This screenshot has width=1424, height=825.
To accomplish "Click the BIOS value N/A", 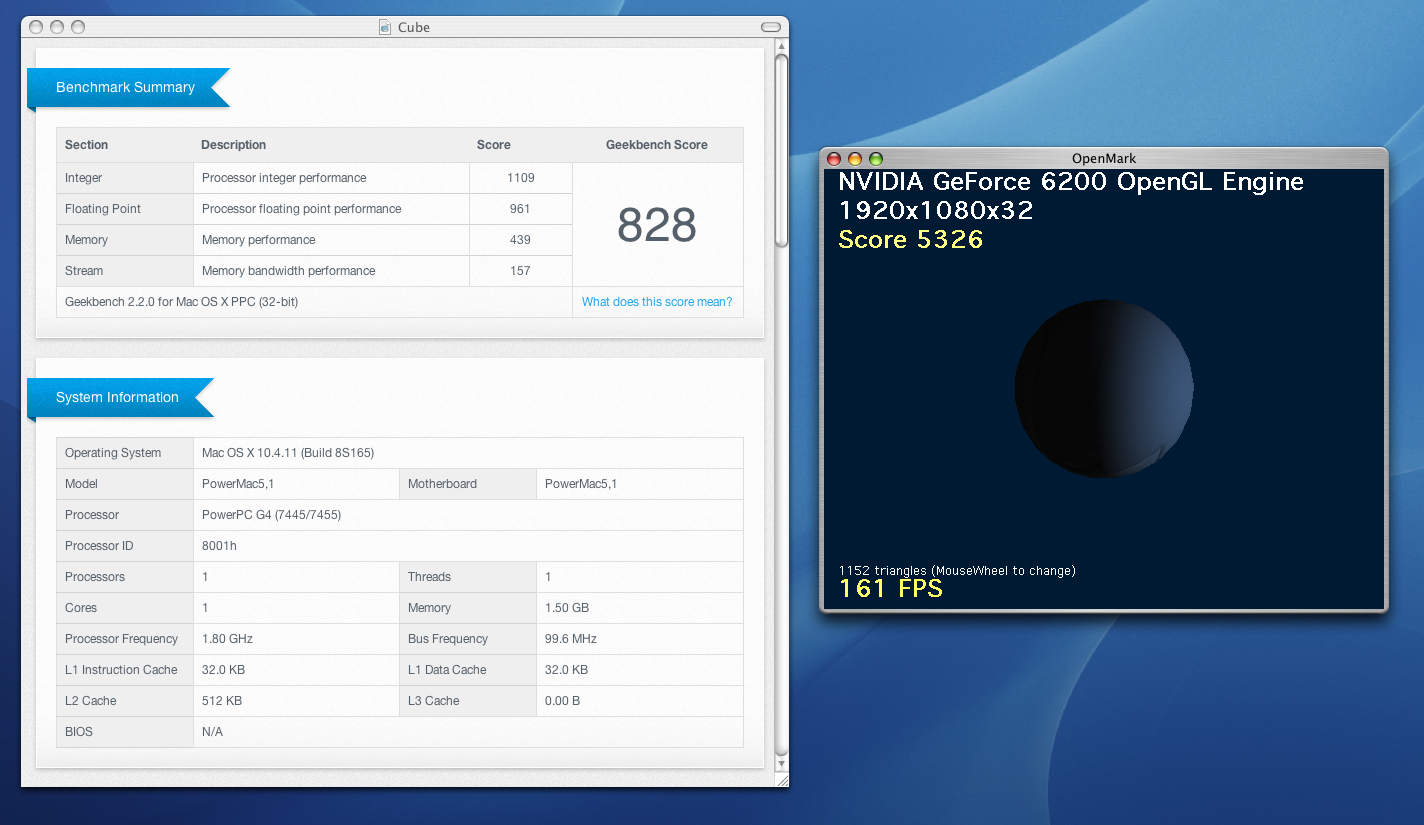I will (212, 732).
